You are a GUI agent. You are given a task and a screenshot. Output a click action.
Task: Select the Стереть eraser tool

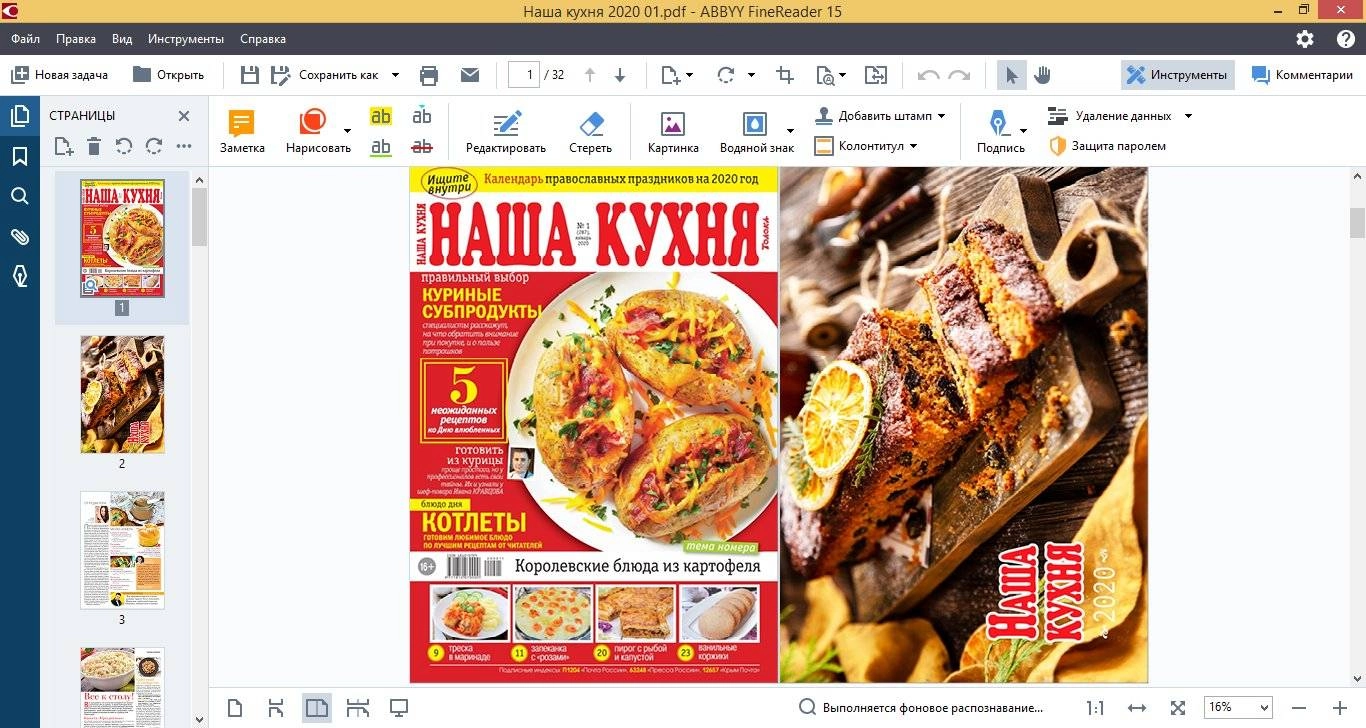(x=591, y=133)
